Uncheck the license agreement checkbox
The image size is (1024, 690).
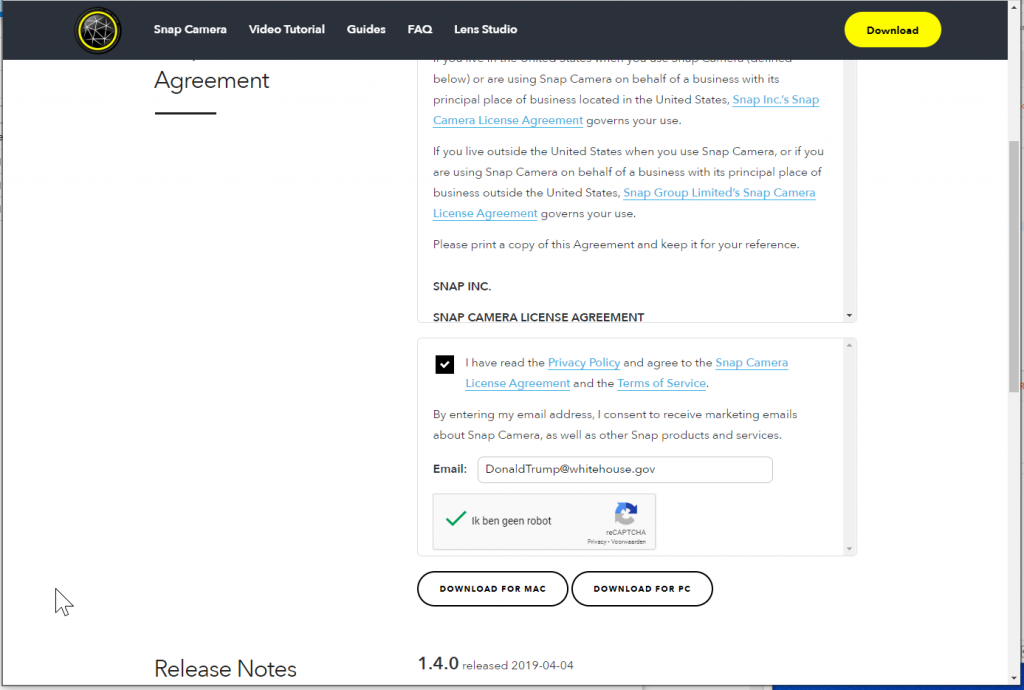click(x=445, y=364)
